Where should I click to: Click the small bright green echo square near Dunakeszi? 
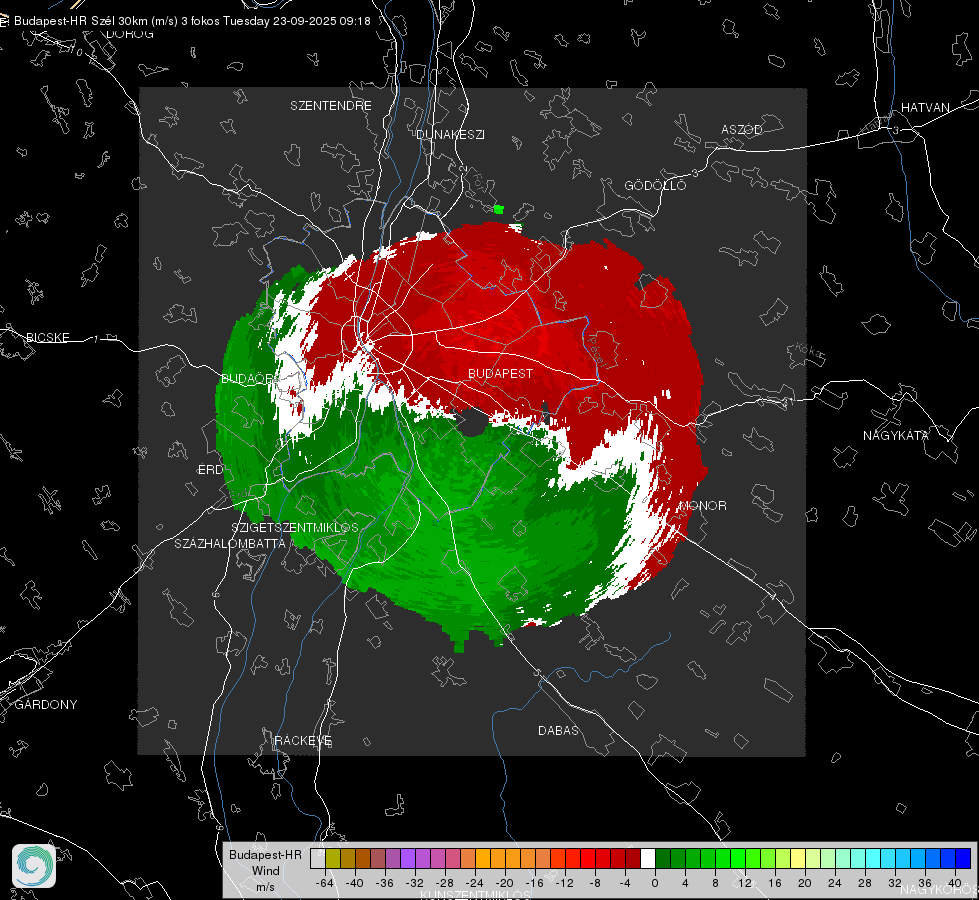click(x=498, y=209)
